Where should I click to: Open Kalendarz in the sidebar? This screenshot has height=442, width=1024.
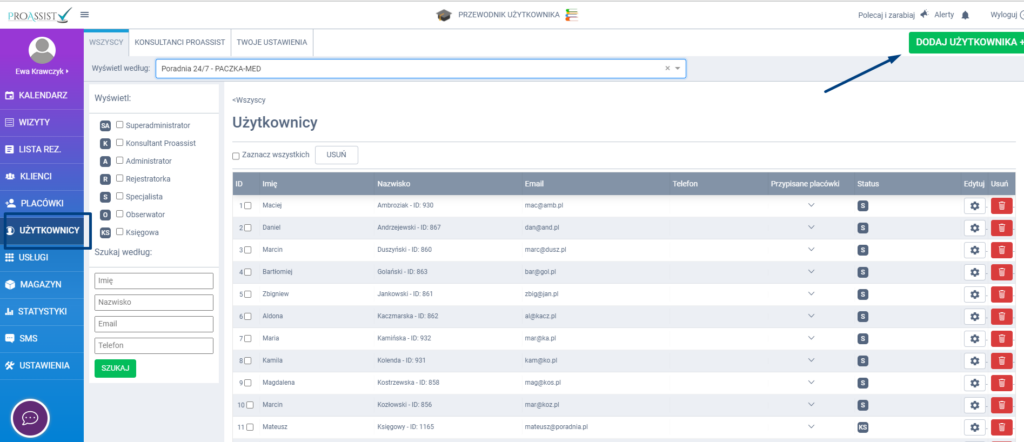point(42,95)
